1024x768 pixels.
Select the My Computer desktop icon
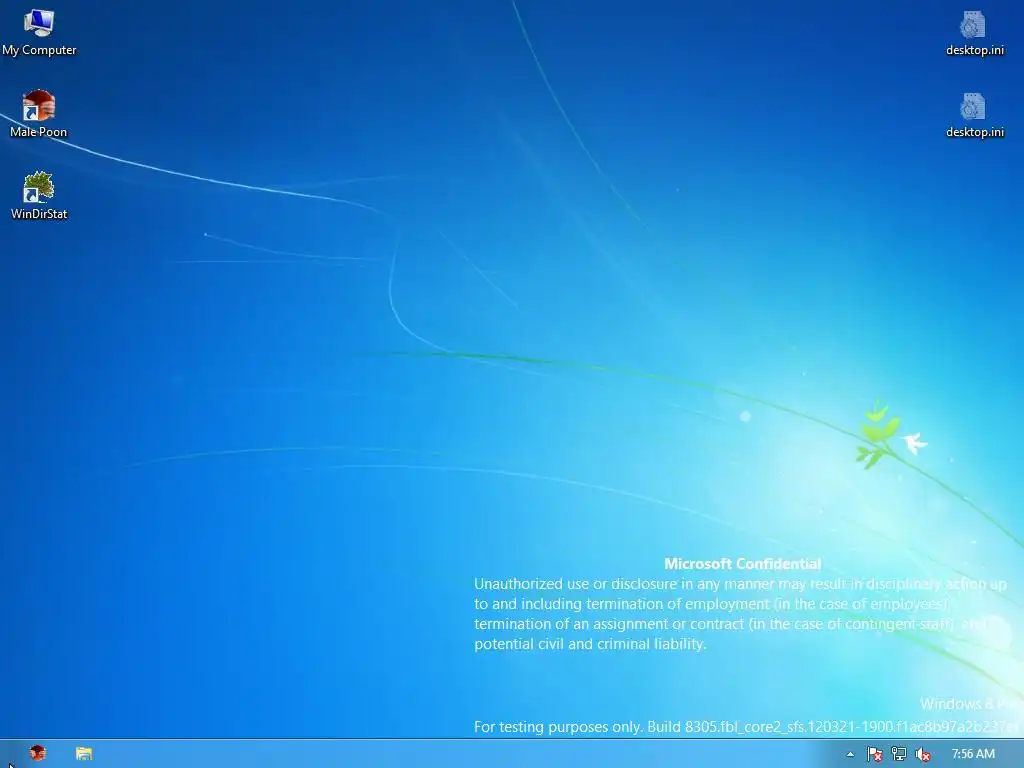pyautogui.click(x=39, y=33)
